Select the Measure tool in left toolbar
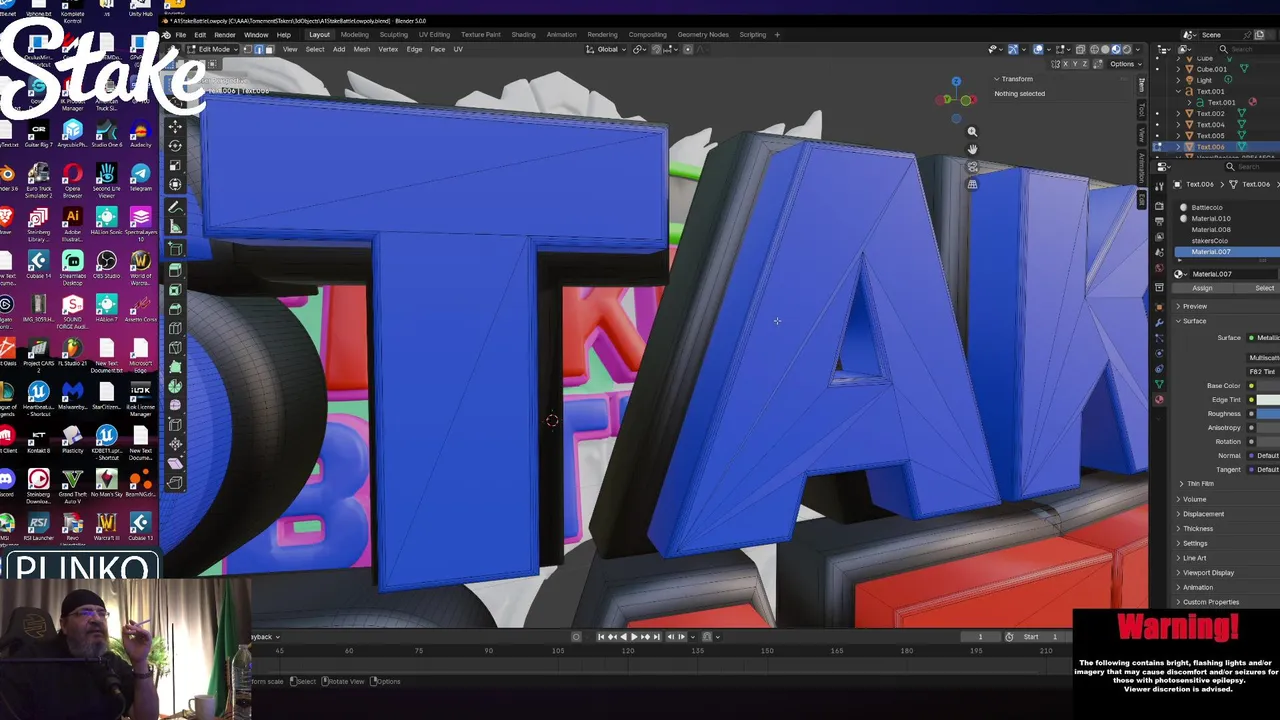Image resolution: width=1280 pixels, height=720 pixels. (x=175, y=227)
